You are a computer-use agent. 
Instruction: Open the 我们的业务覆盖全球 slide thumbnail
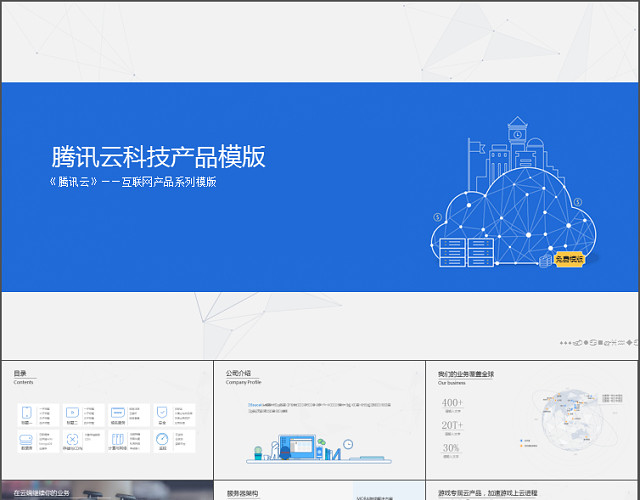click(532, 420)
